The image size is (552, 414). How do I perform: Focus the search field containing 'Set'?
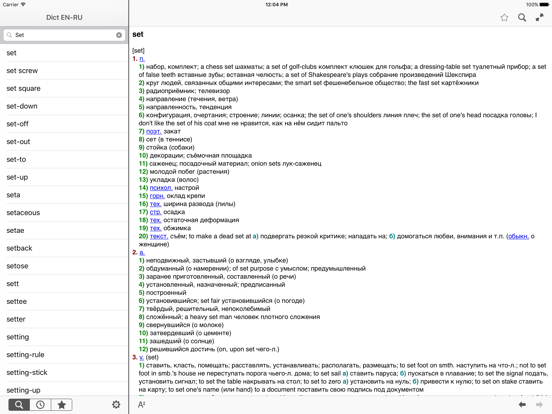64,35
